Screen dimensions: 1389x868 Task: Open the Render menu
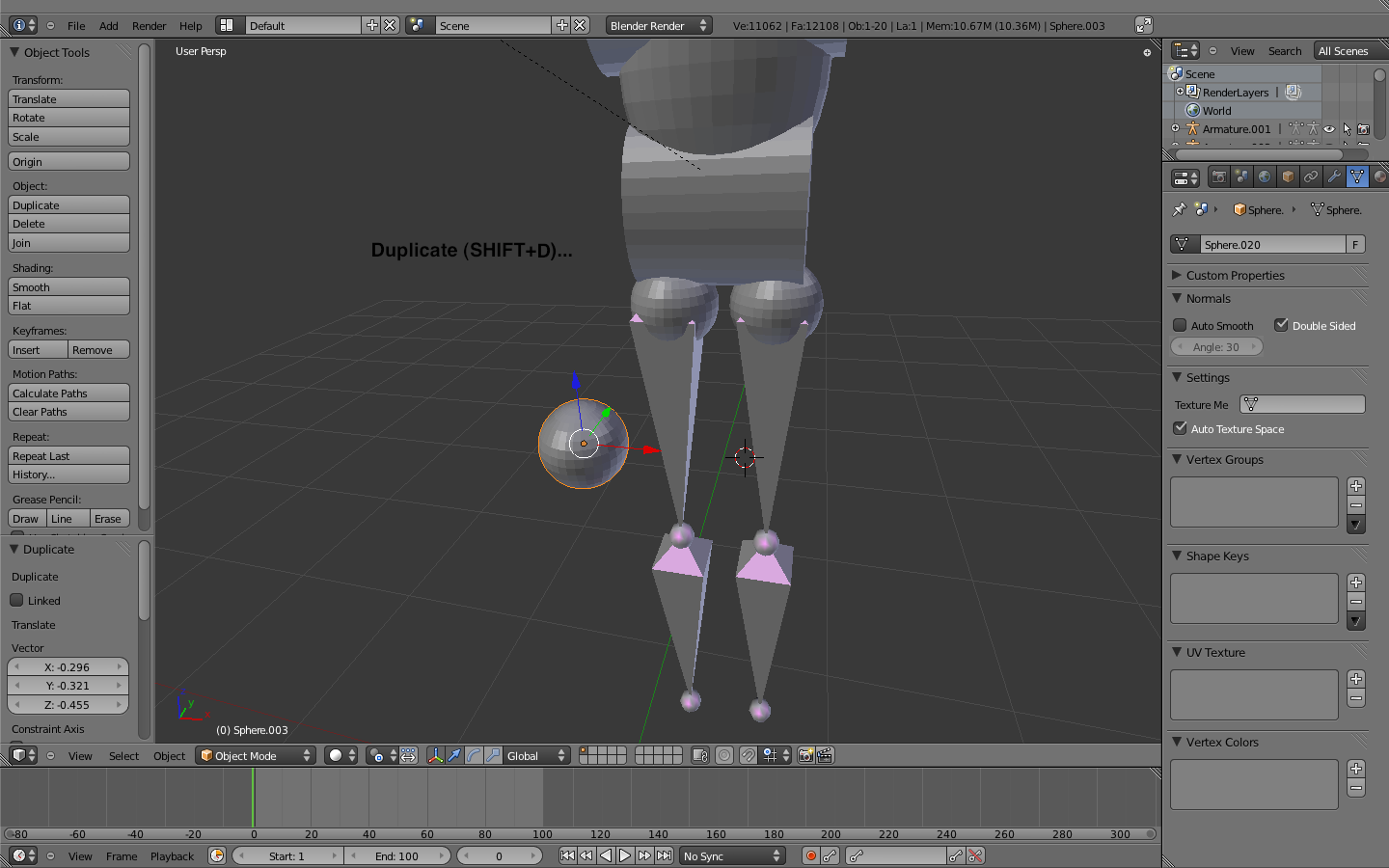coord(150,26)
